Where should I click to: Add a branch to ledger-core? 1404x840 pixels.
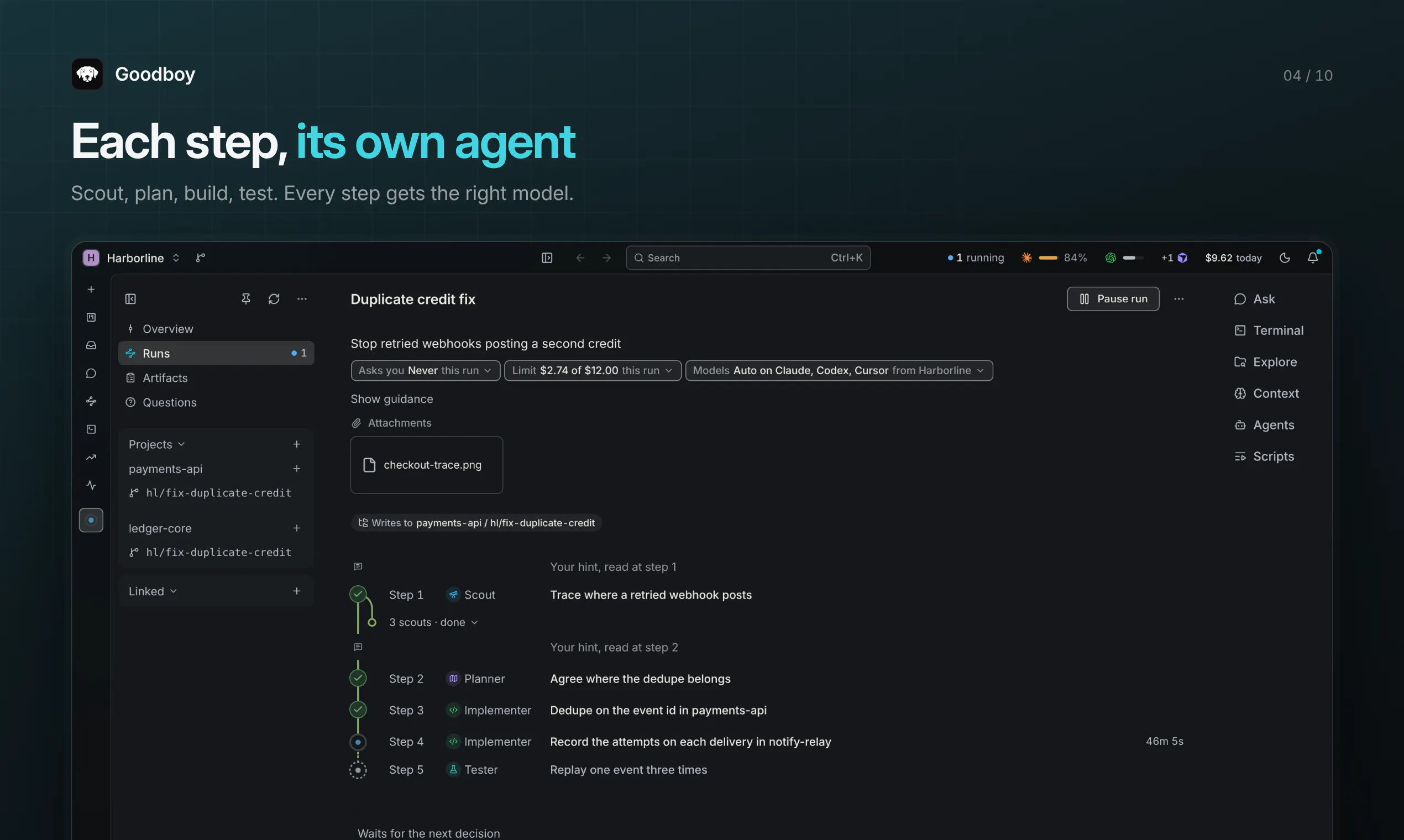click(x=297, y=529)
